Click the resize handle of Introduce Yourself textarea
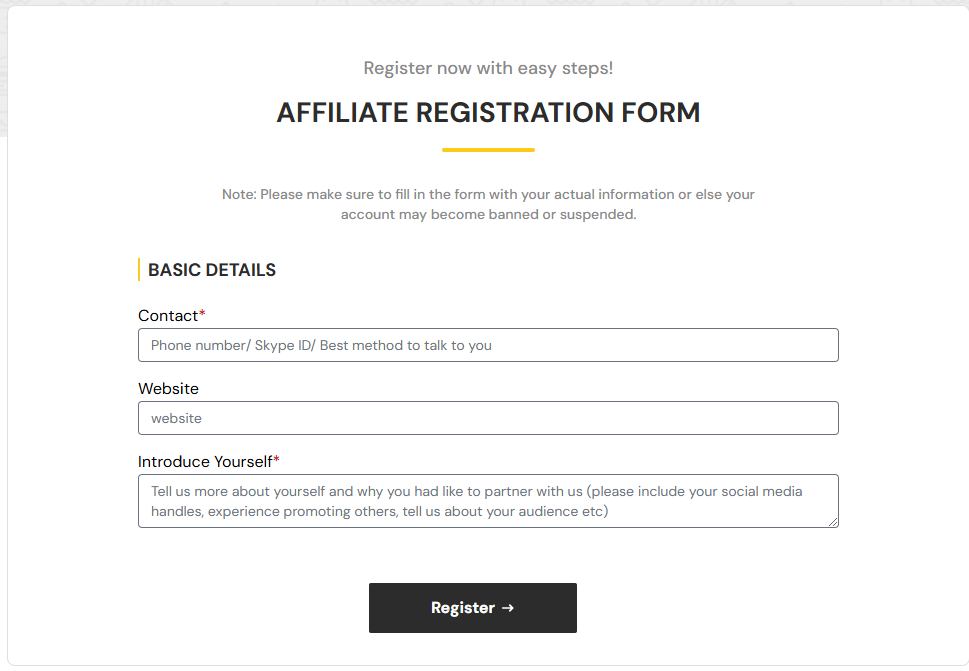 tap(833, 522)
